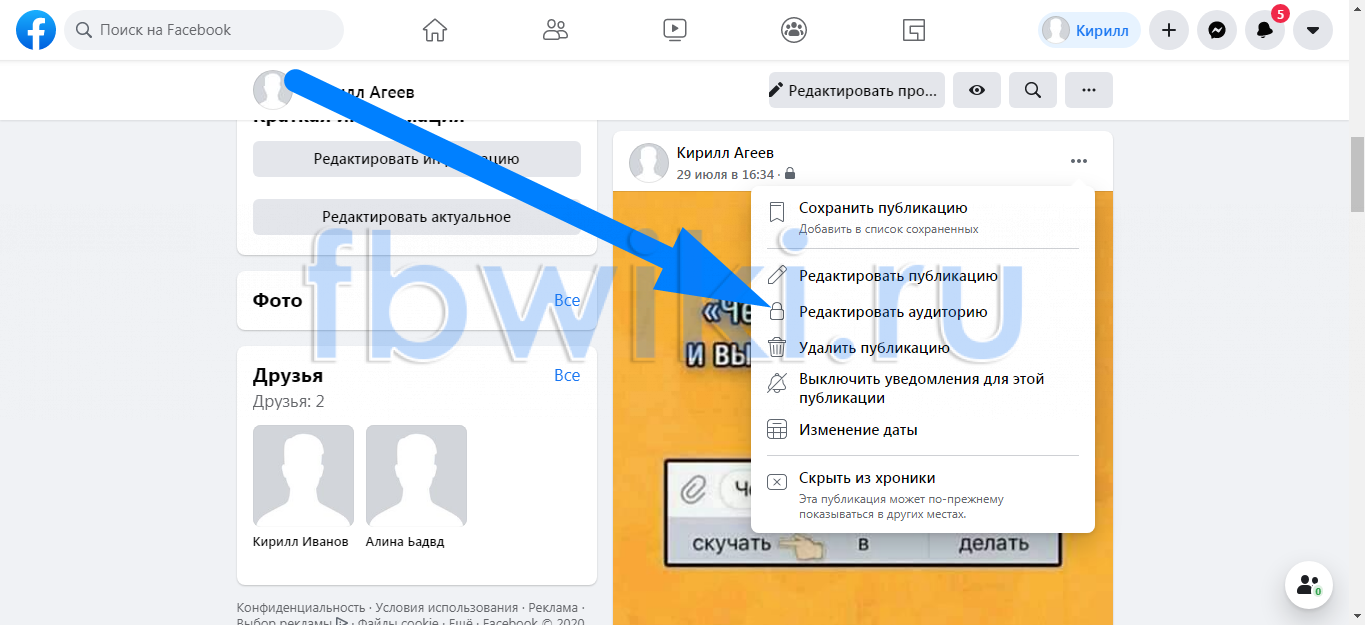
Task: Open the Кирилл profile chip
Action: (x=1089, y=30)
